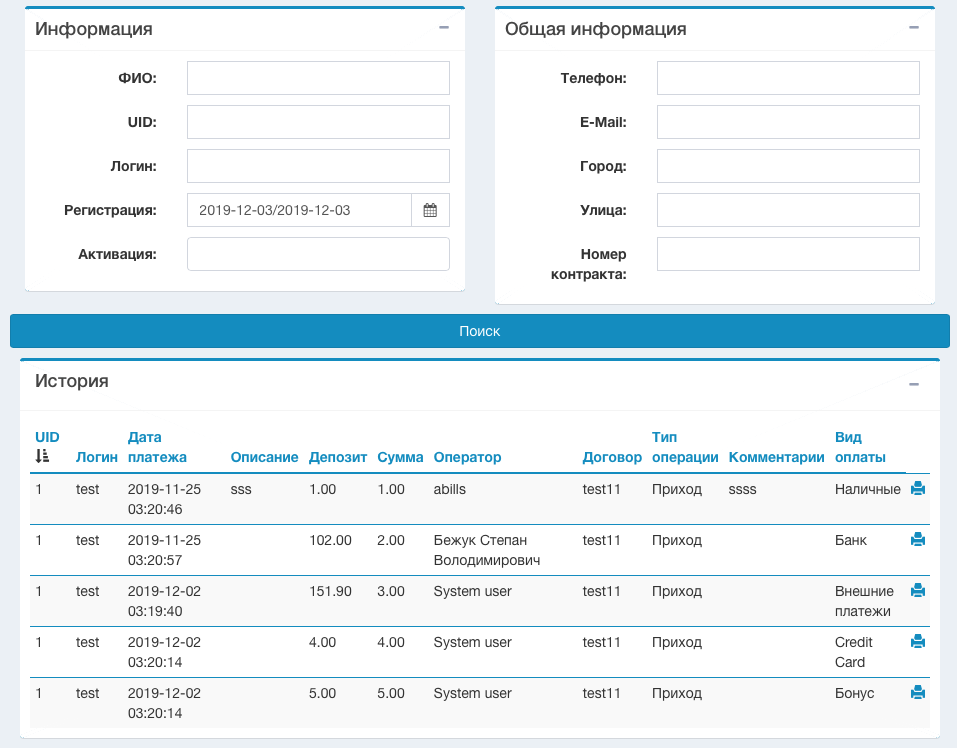The width and height of the screenshot is (957, 748).
Task: Collapse the Информация panel
Action: coord(444,28)
